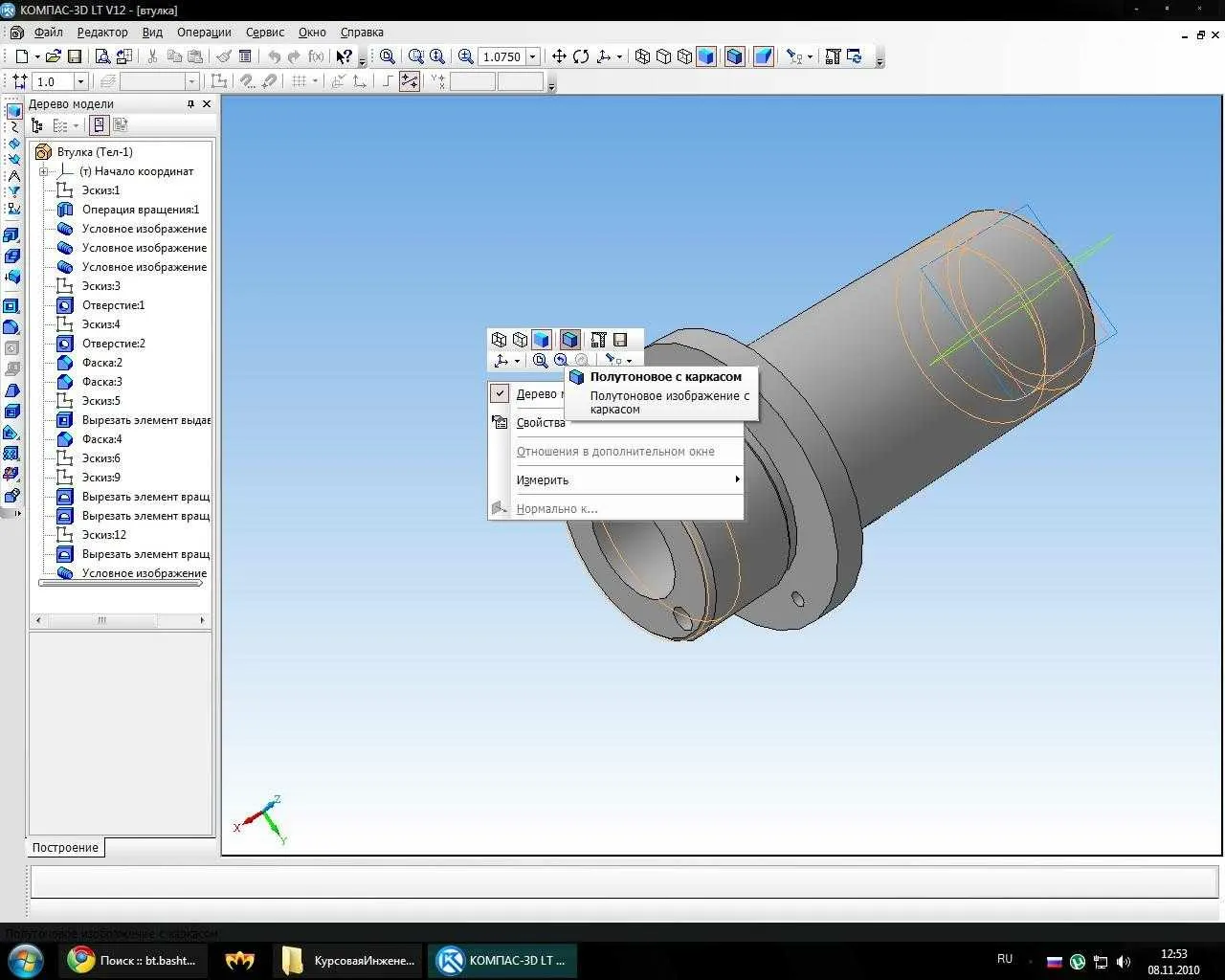This screenshot has width=1225, height=980.
Task: Toggle shaded with wireframe mode in the floating toolbar
Action: click(569, 340)
